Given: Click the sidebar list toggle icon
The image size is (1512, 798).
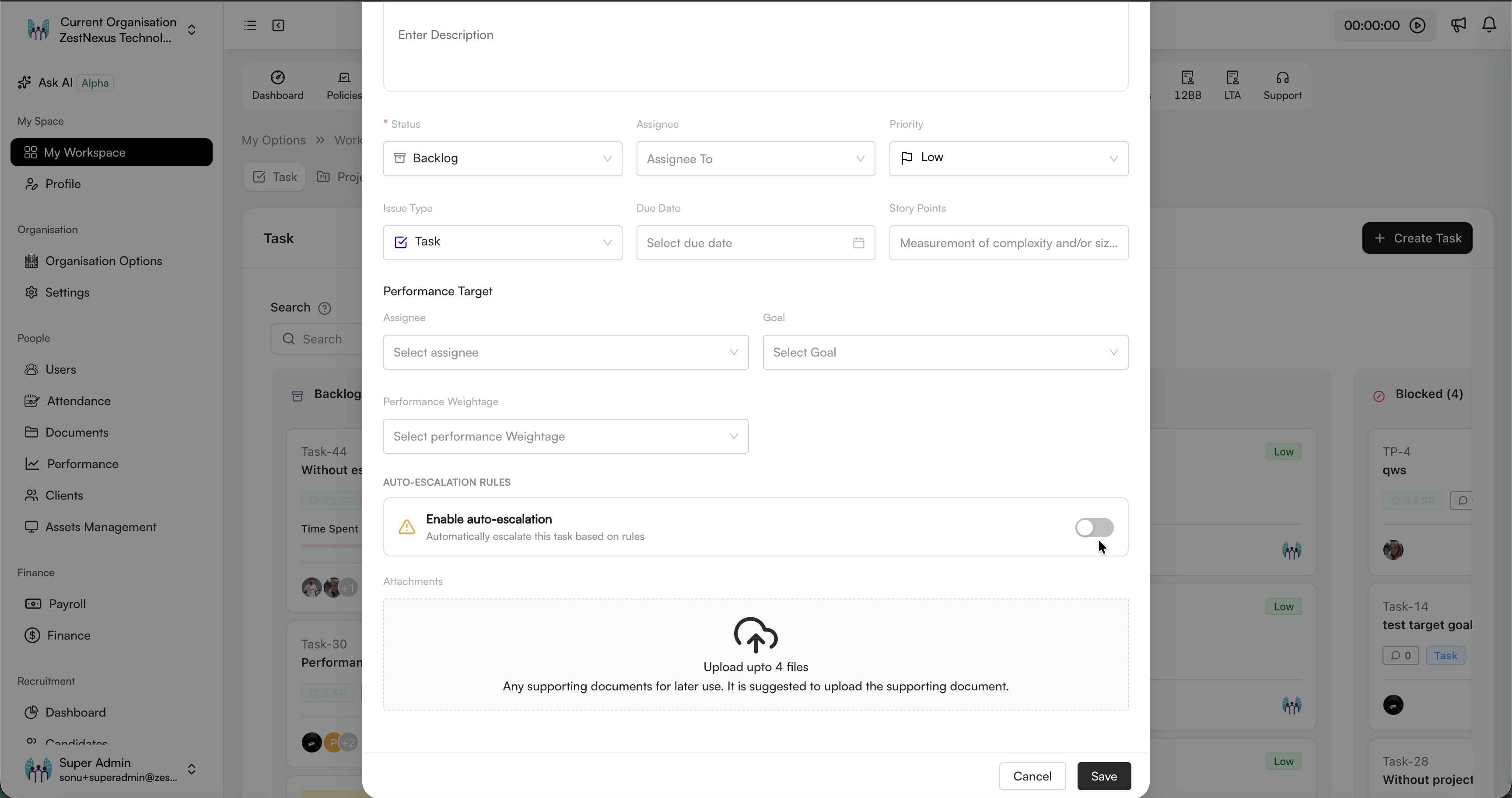Looking at the screenshot, I should pos(250,25).
